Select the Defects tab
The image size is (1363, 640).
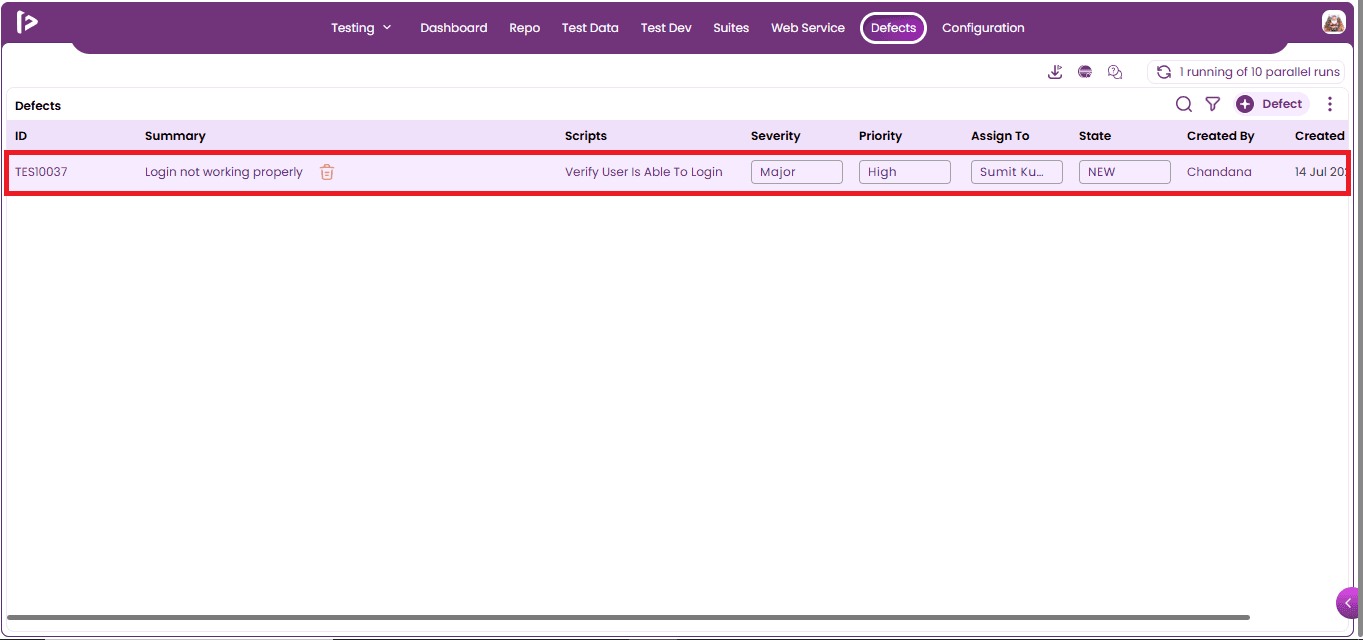[x=893, y=28]
